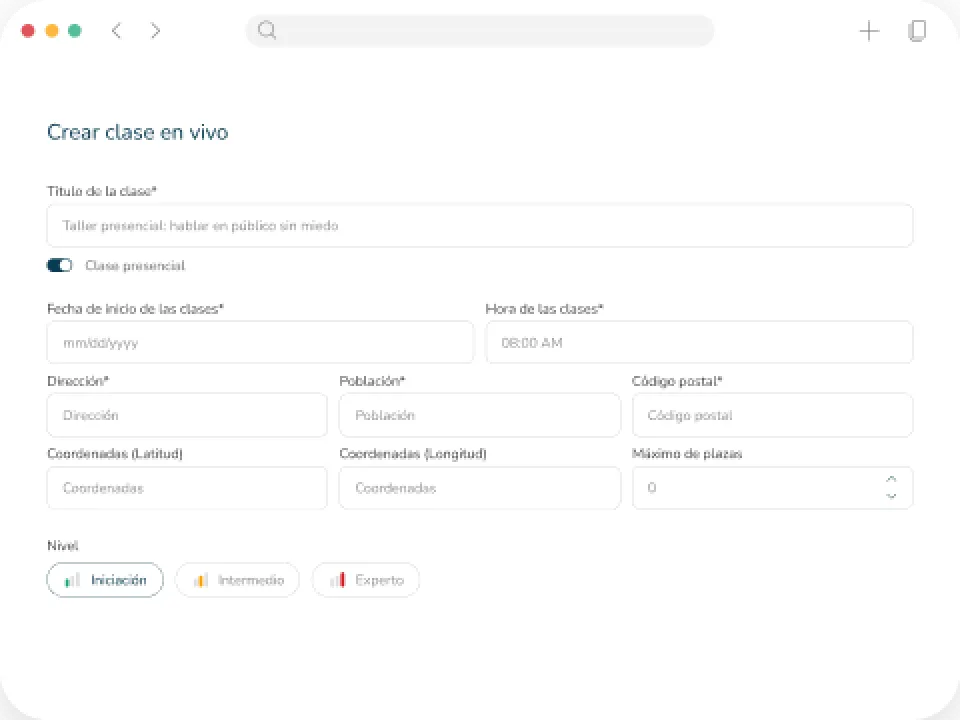Click the search magnifier icon
960x720 pixels.
pos(267,30)
